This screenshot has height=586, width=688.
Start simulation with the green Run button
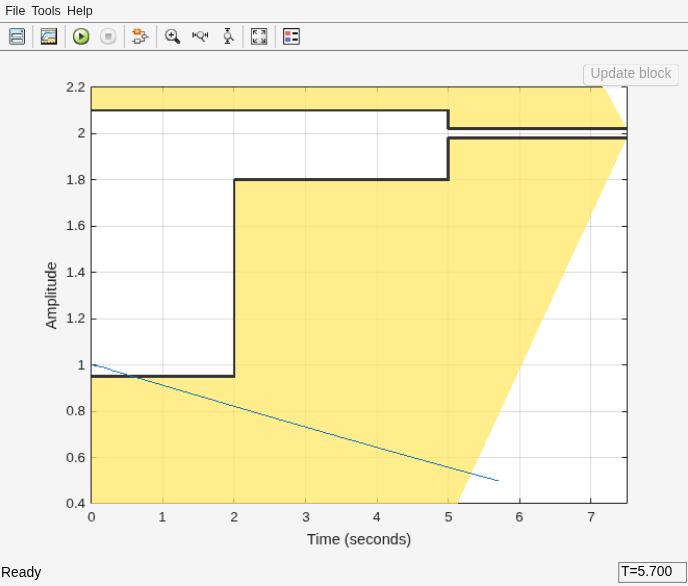(81, 36)
